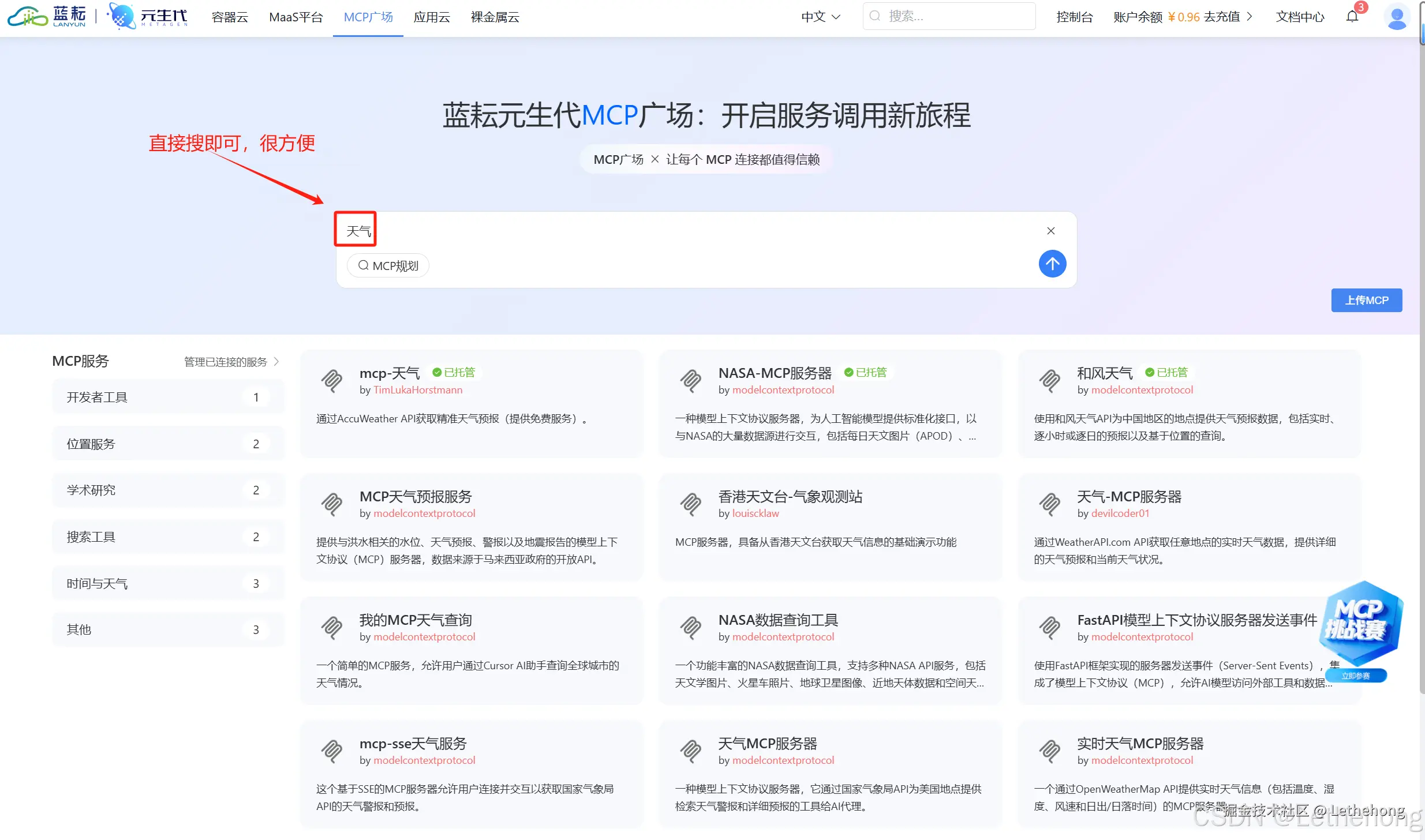Open the notification bell with badge 3

[x=1352, y=16]
